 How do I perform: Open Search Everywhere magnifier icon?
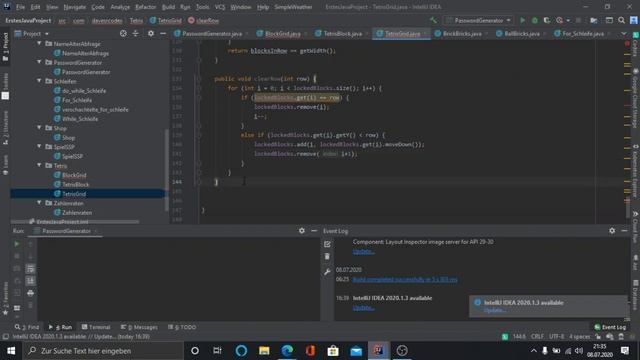click(x=621, y=20)
